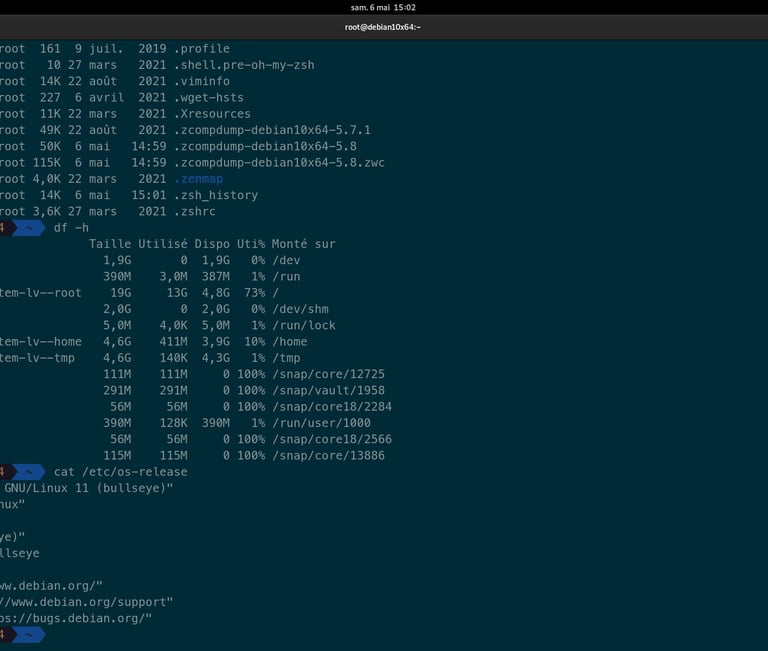Click the 'df -h' command text

[x=71, y=227]
